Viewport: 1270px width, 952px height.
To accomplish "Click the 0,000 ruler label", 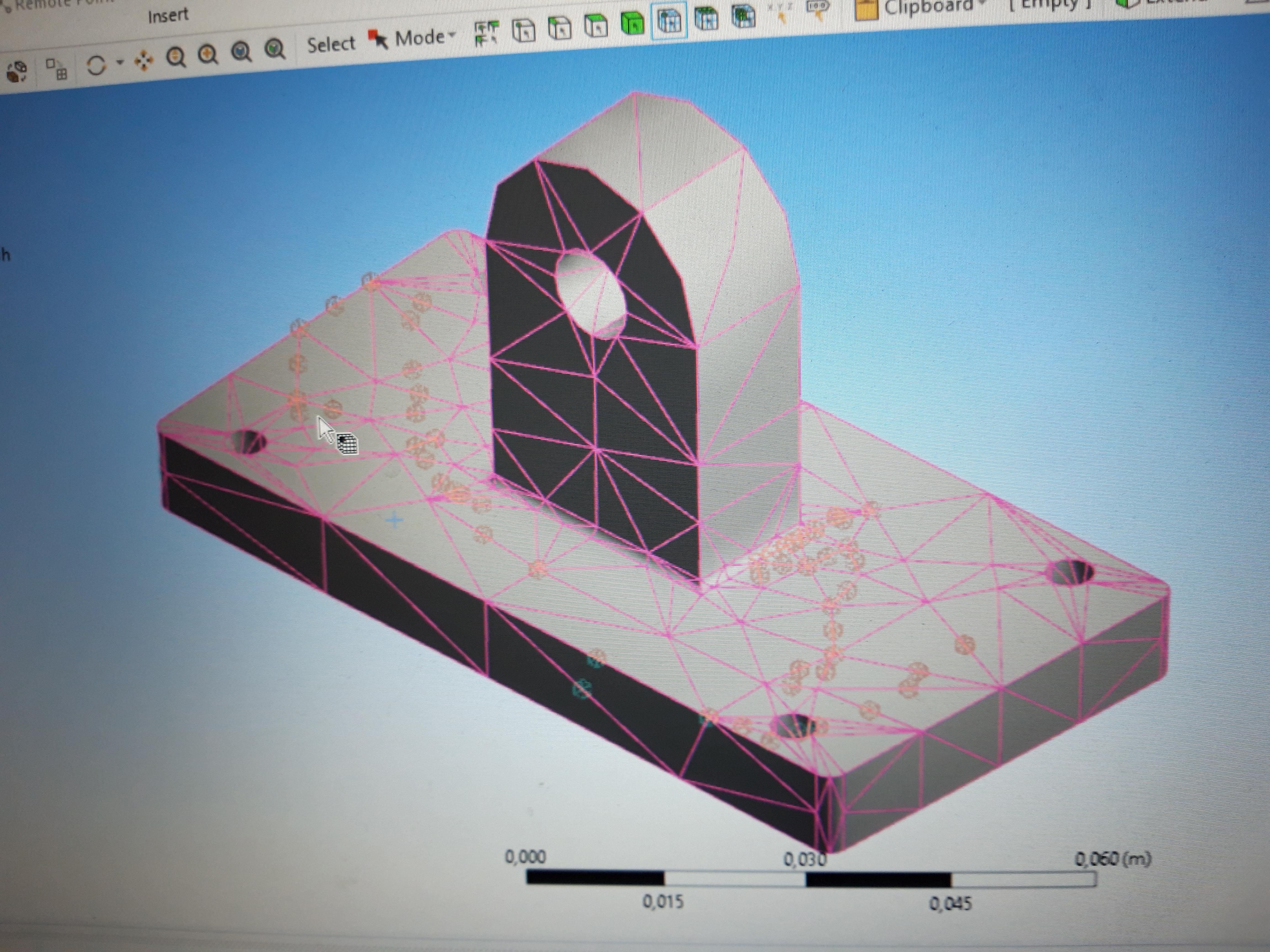I will [x=525, y=857].
